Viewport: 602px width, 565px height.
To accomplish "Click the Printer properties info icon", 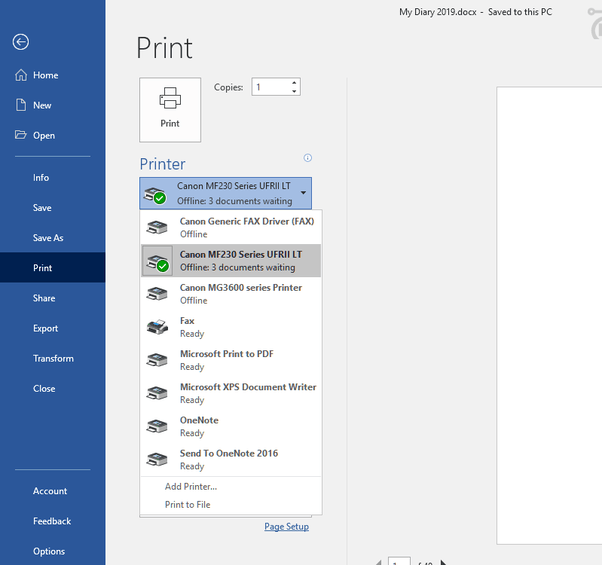I will pos(308,158).
